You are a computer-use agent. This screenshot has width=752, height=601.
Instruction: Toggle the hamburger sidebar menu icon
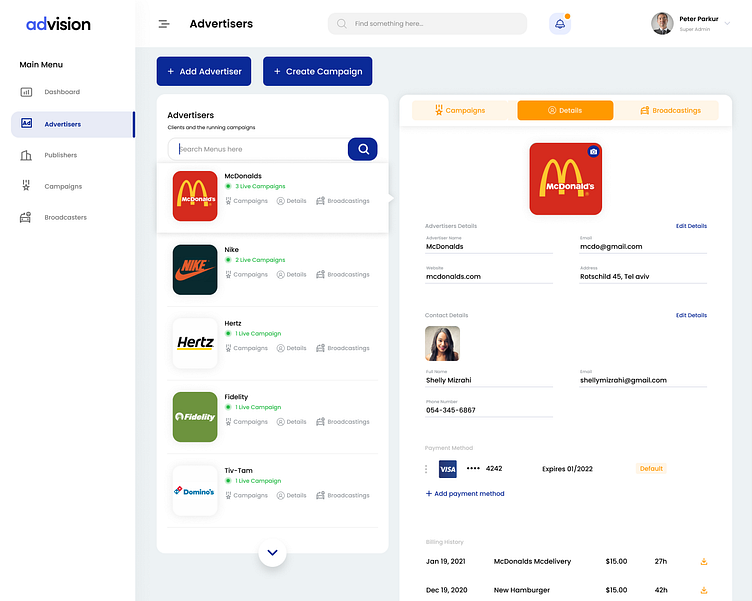point(164,24)
